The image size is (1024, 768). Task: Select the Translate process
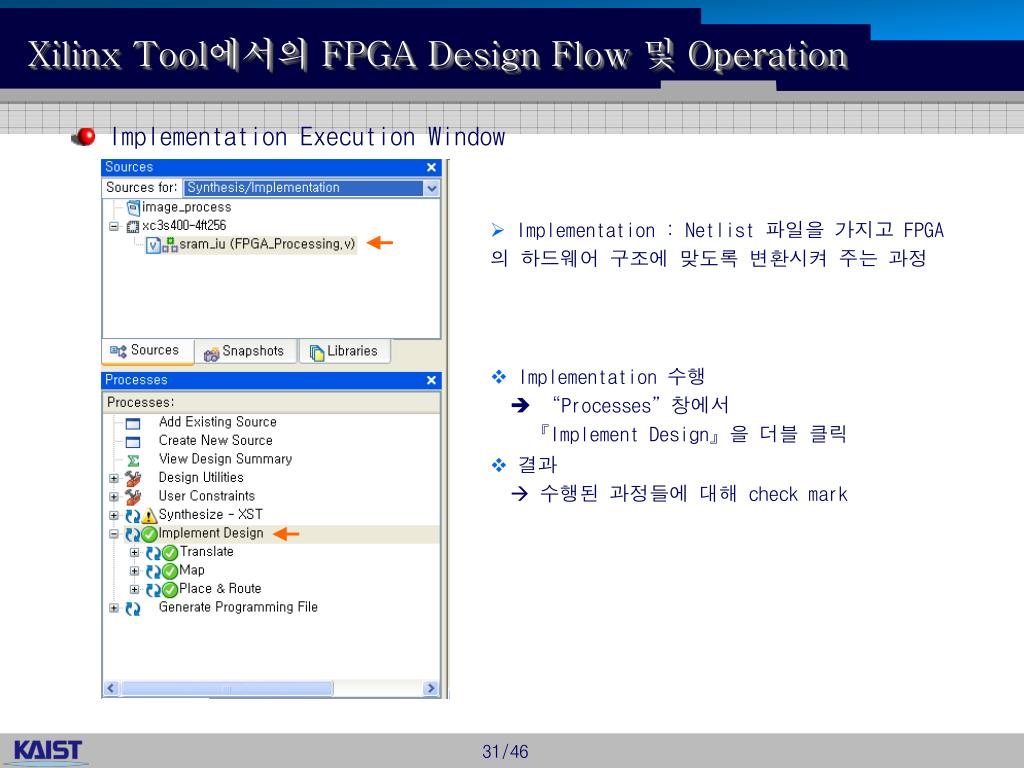(206, 552)
